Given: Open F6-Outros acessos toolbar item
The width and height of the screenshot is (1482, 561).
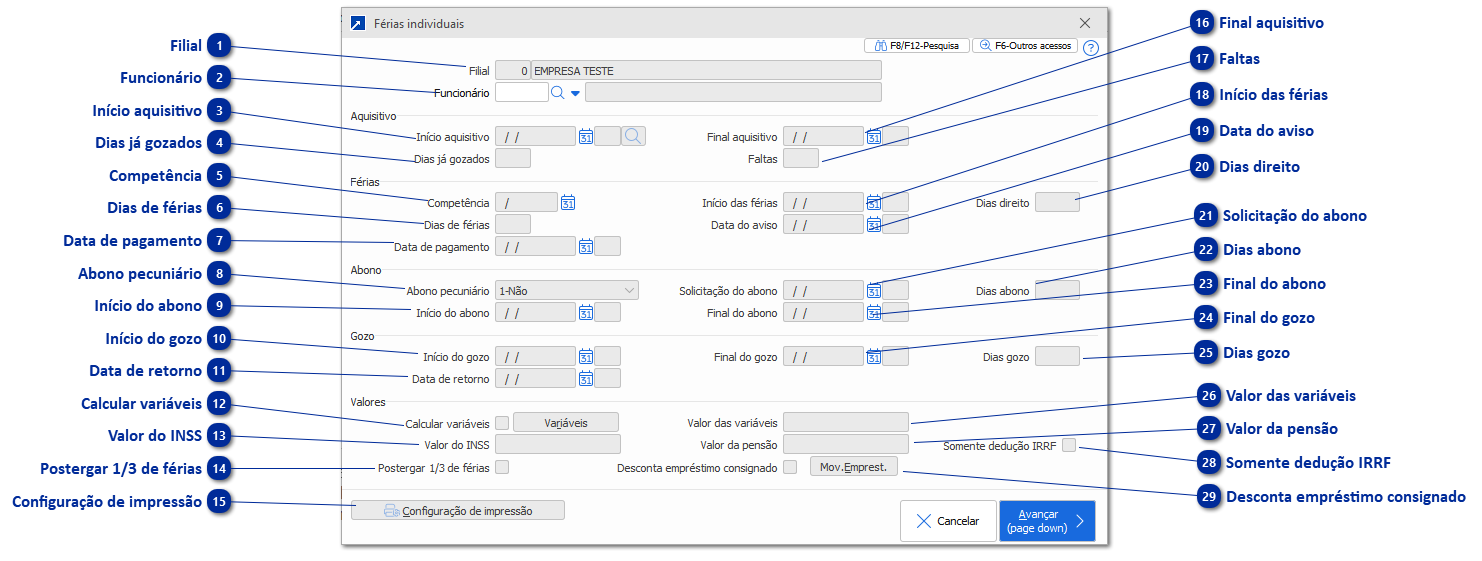Looking at the screenshot, I should (x=1025, y=45).
